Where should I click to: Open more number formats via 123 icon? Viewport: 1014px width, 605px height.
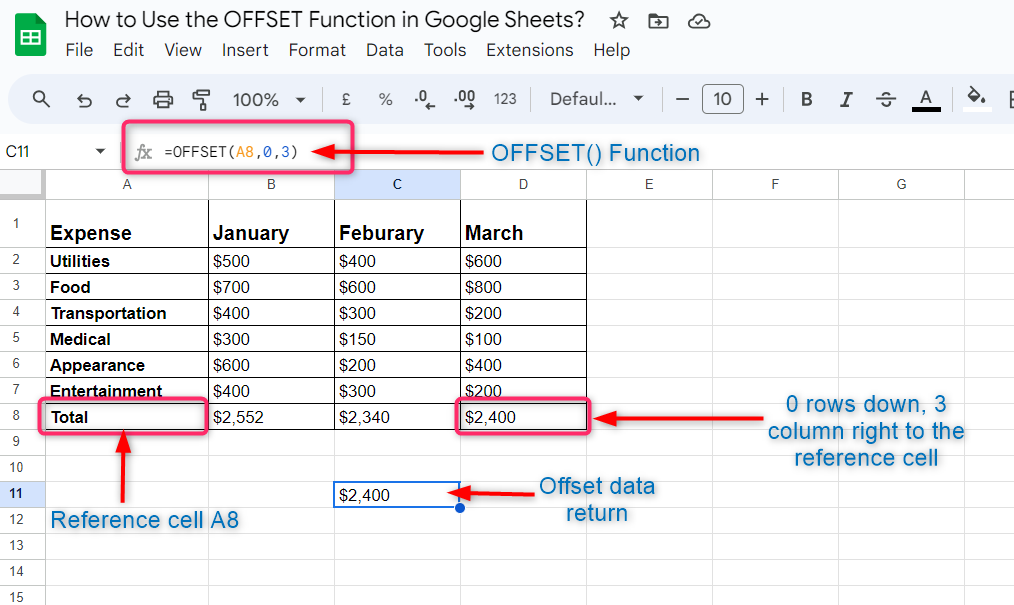[505, 99]
